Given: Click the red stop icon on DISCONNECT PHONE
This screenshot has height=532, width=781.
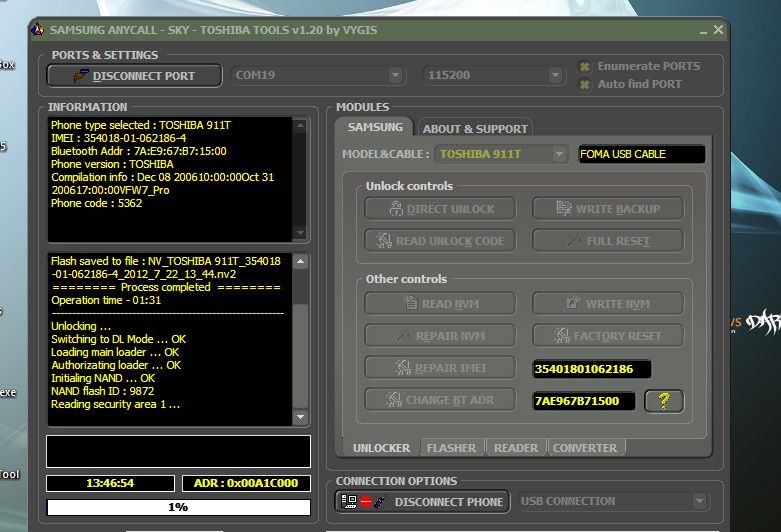Looking at the screenshot, I should (366, 502).
